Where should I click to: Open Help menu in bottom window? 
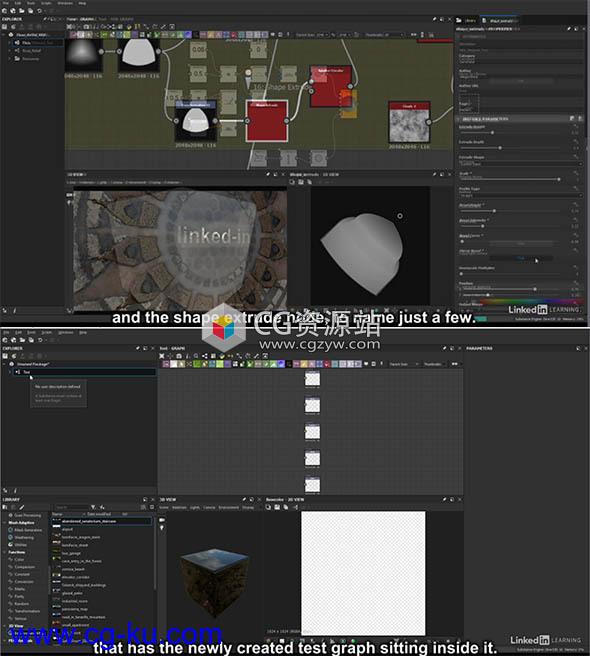[83, 332]
